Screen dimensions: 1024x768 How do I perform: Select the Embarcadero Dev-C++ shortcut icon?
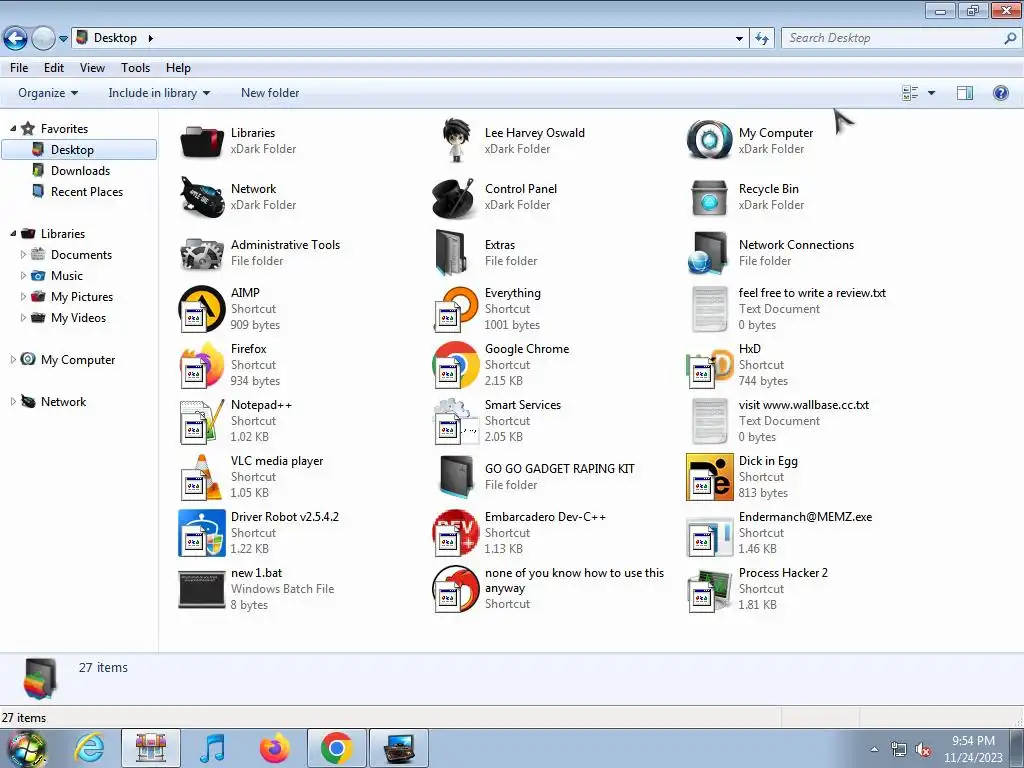(x=456, y=533)
